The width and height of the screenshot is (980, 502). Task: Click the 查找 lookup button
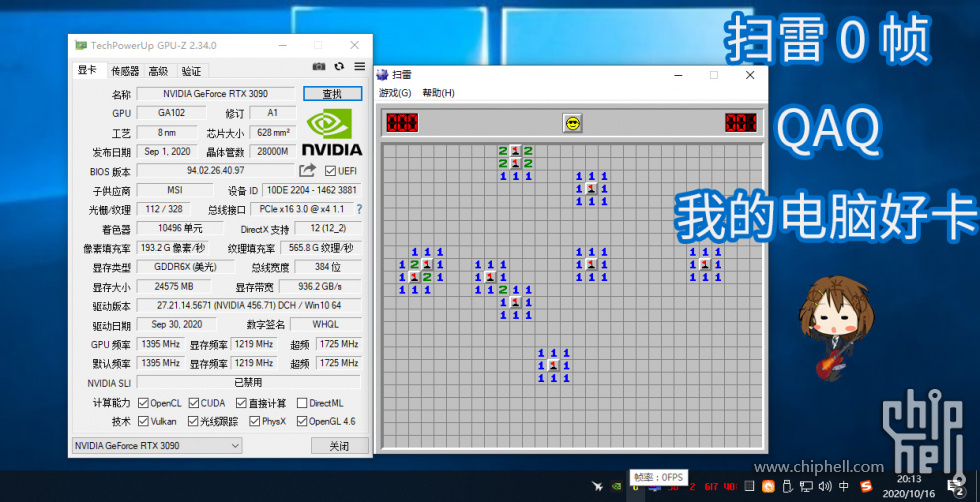[332, 94]
